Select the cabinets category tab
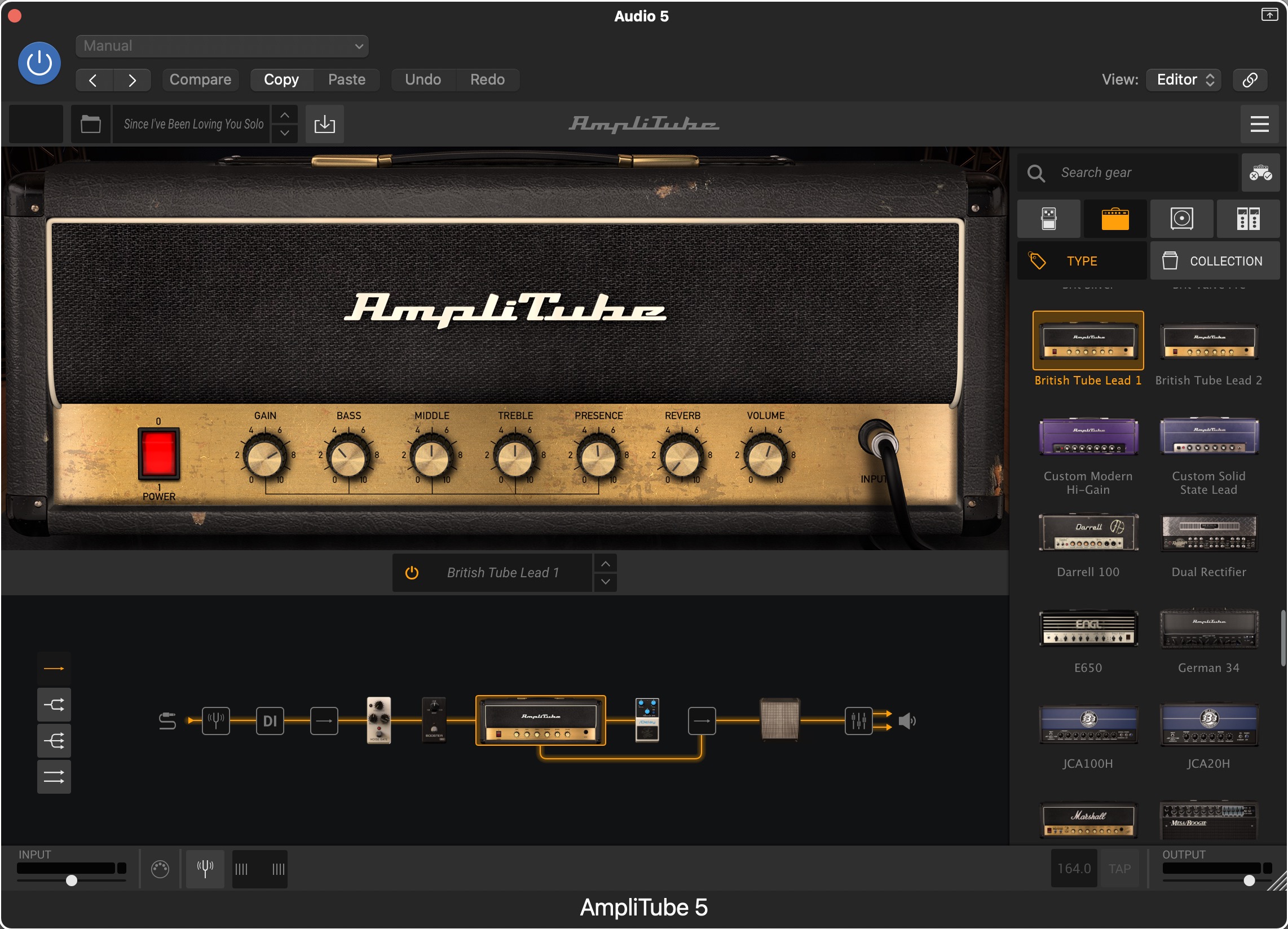1288x929 pixels. (1182, 219)
